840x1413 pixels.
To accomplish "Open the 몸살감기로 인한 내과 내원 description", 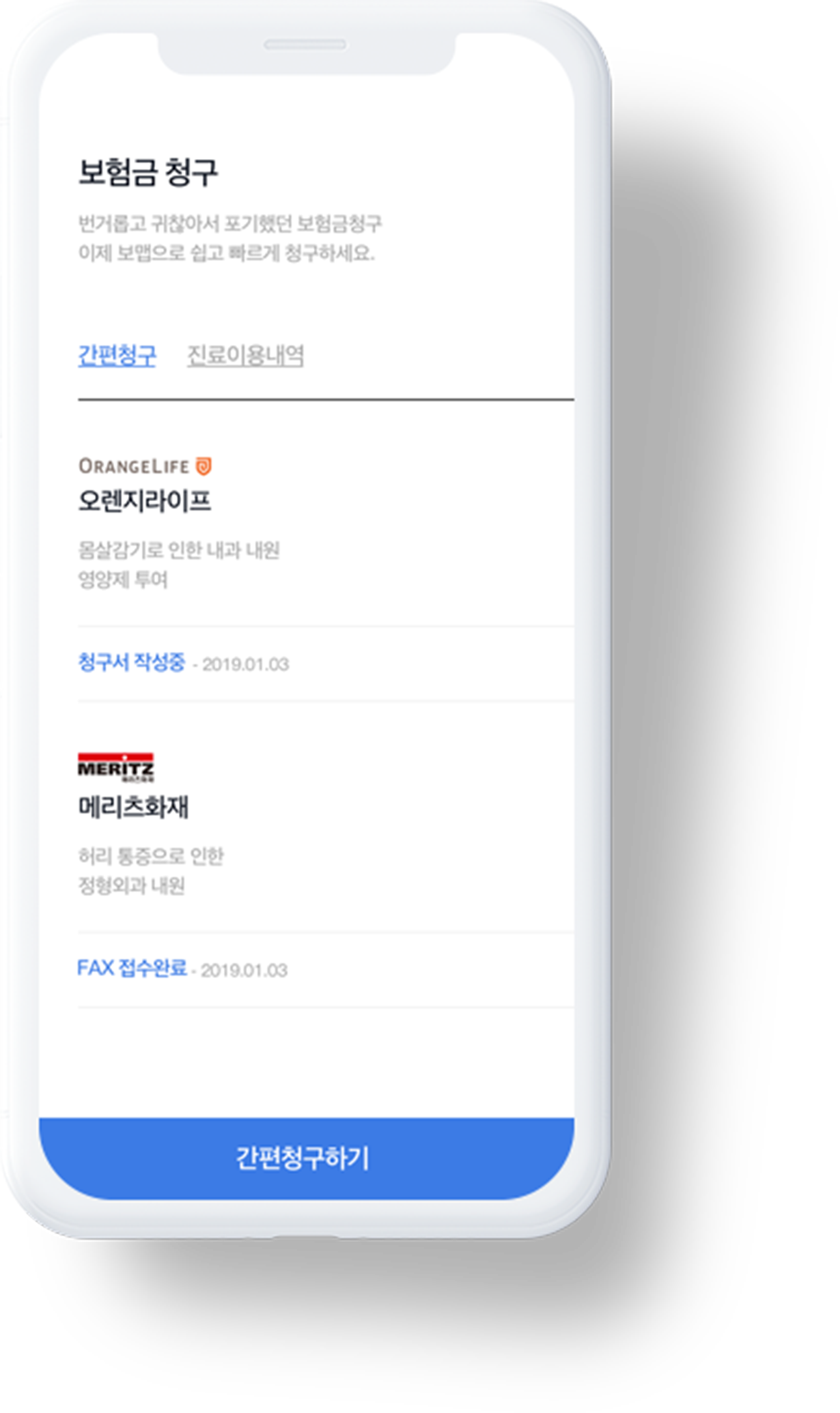I will click(178, 550).
